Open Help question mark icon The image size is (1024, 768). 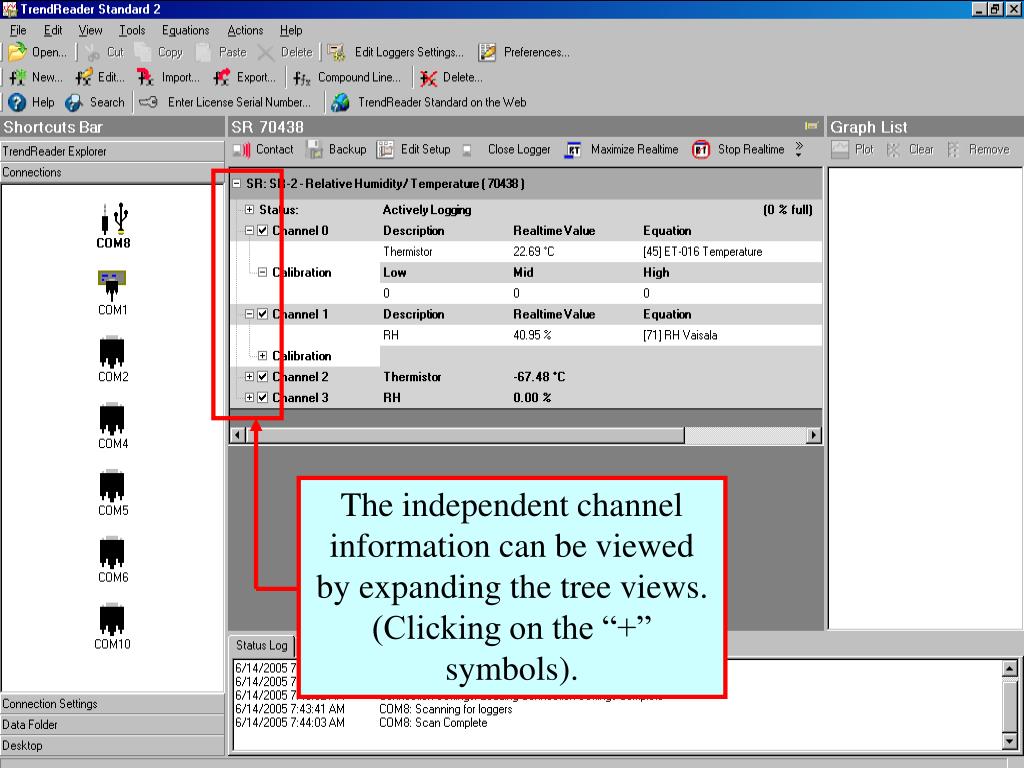tap(17, 103)
